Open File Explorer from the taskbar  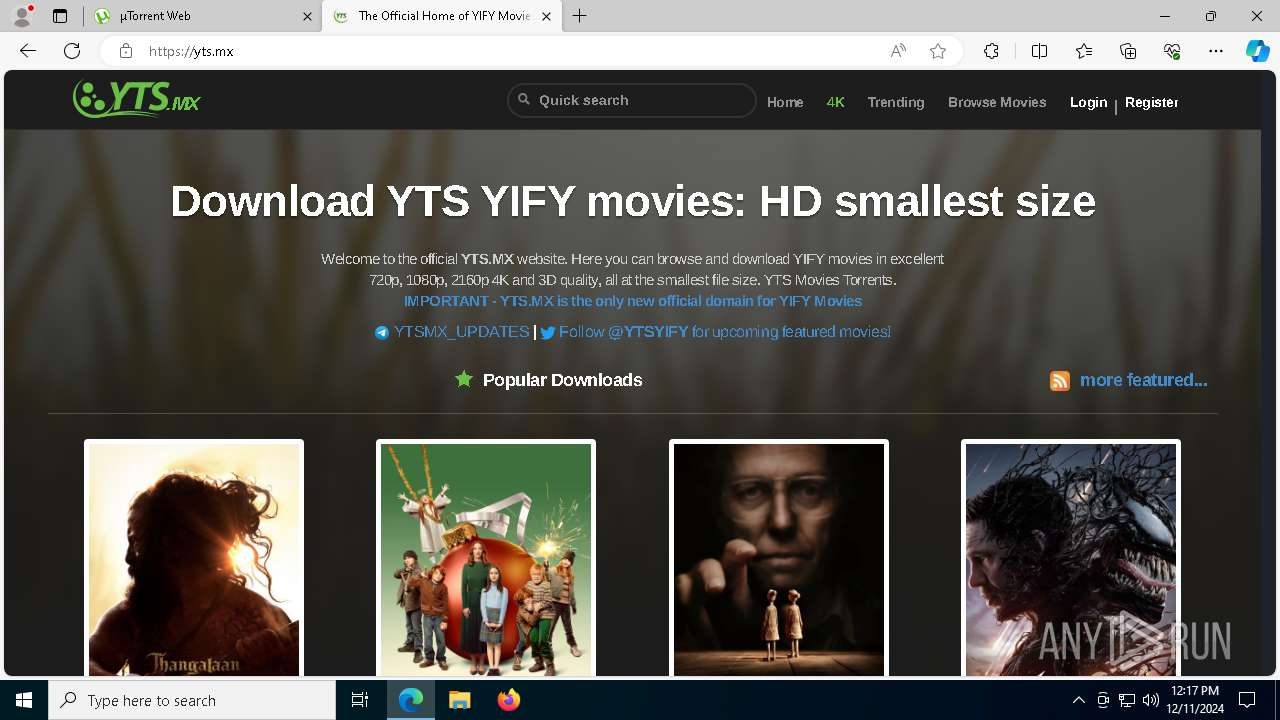(459, 700)
